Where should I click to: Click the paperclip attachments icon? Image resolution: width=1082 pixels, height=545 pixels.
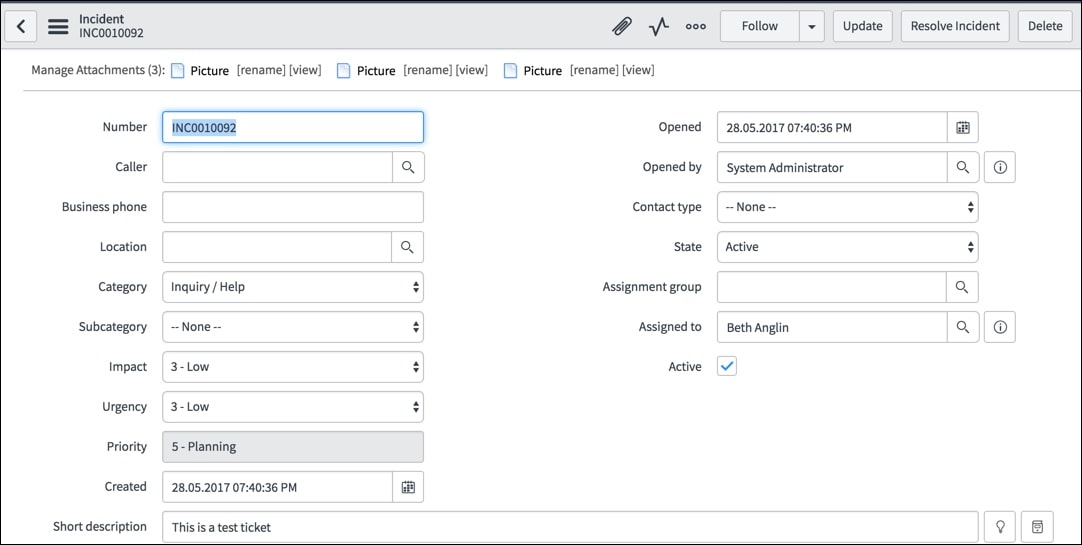pyautogui.click(x=622, y=26)
